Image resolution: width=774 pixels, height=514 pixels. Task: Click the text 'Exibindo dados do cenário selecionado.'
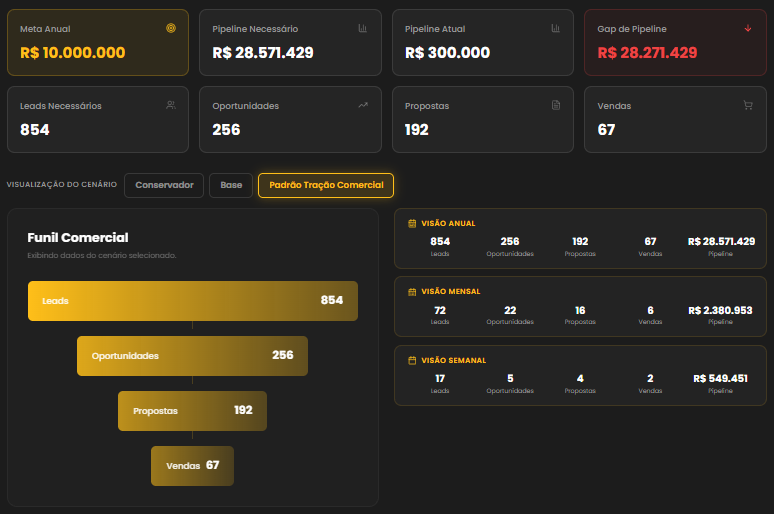pyautogui.click(x=102, y=255)
